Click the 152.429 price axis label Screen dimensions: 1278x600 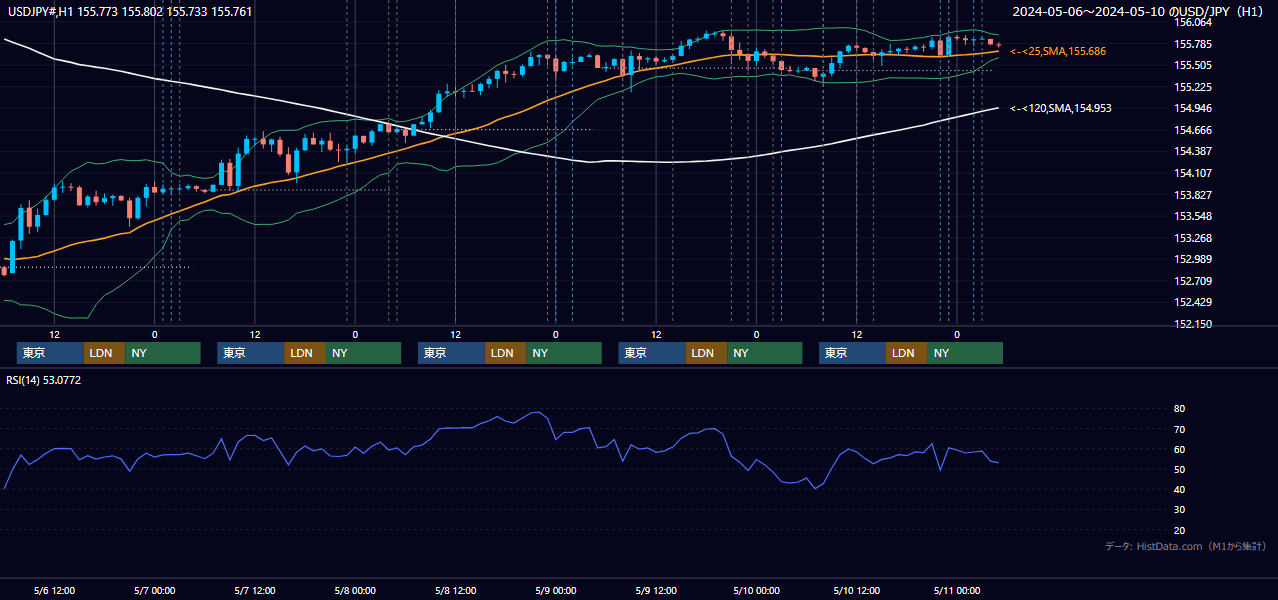pyautogui.click(x=1194, y=302)
